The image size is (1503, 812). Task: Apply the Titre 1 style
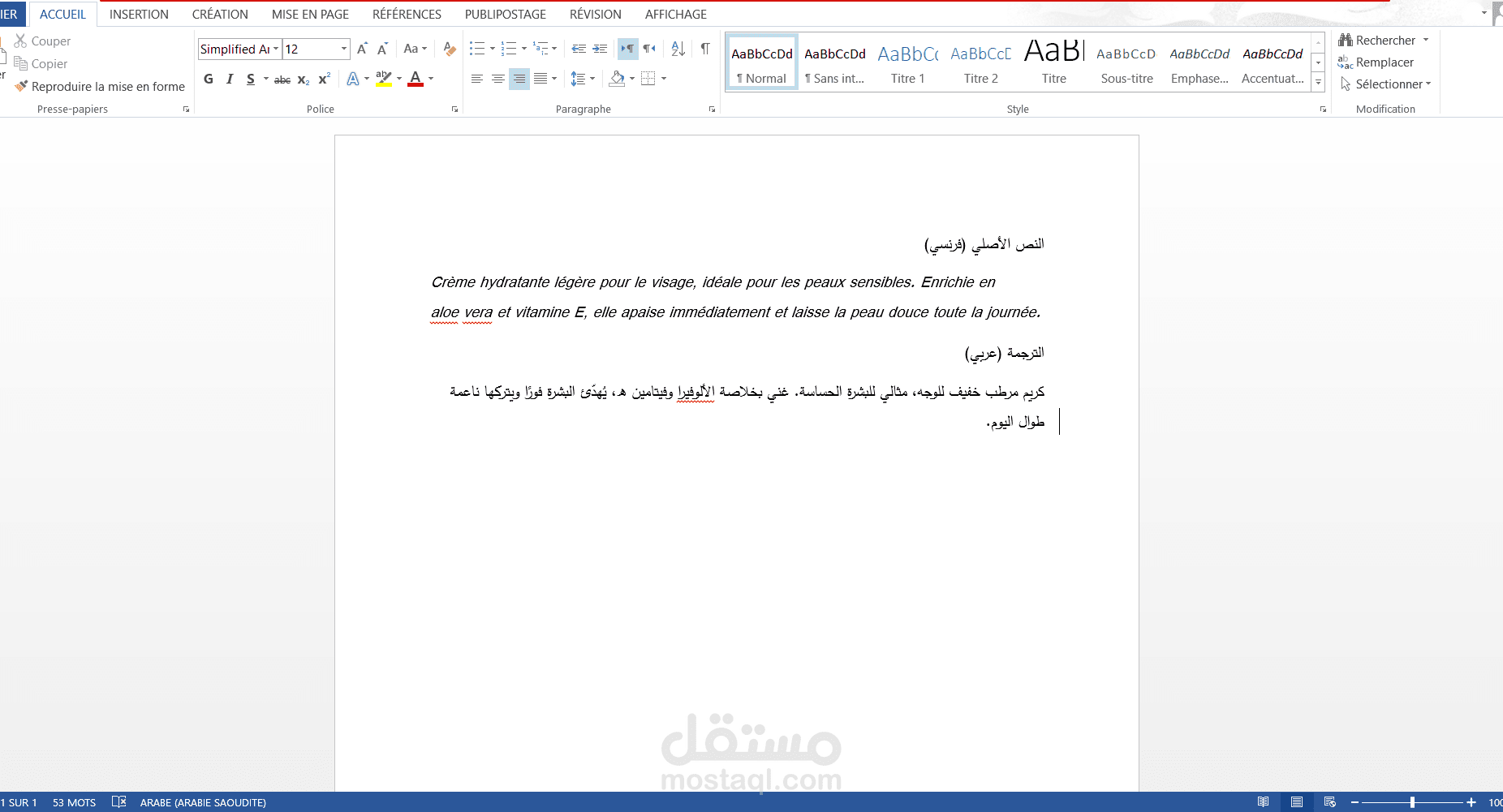click(907, 62)
